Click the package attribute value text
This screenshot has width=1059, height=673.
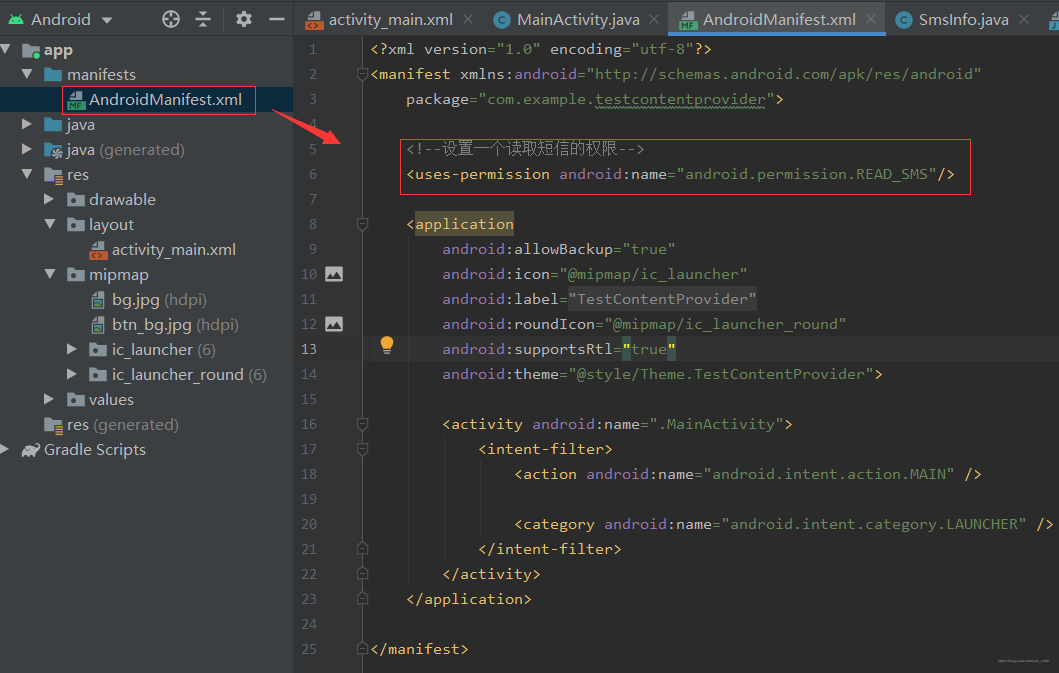[627, 99]
